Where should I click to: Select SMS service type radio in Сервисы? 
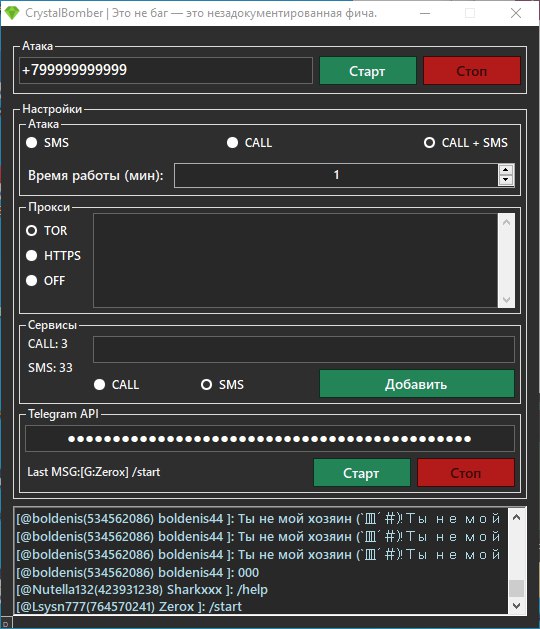pyautogui.click(x=206, y=385)
